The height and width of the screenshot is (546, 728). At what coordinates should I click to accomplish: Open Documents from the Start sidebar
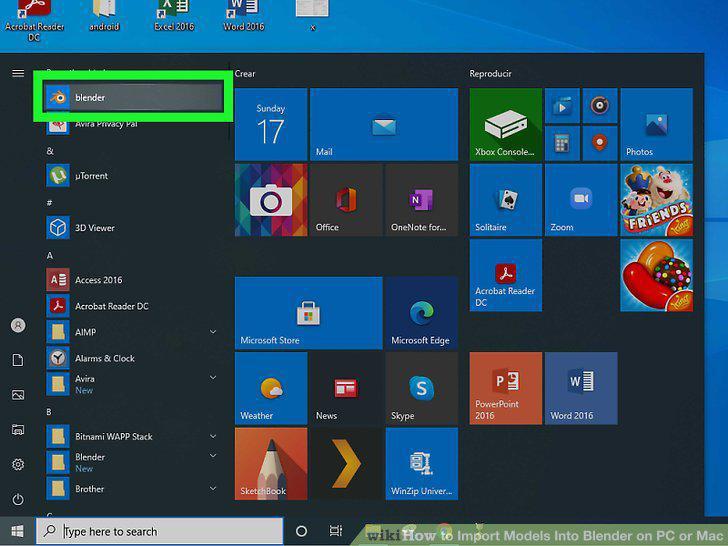[x=18, y=360]
